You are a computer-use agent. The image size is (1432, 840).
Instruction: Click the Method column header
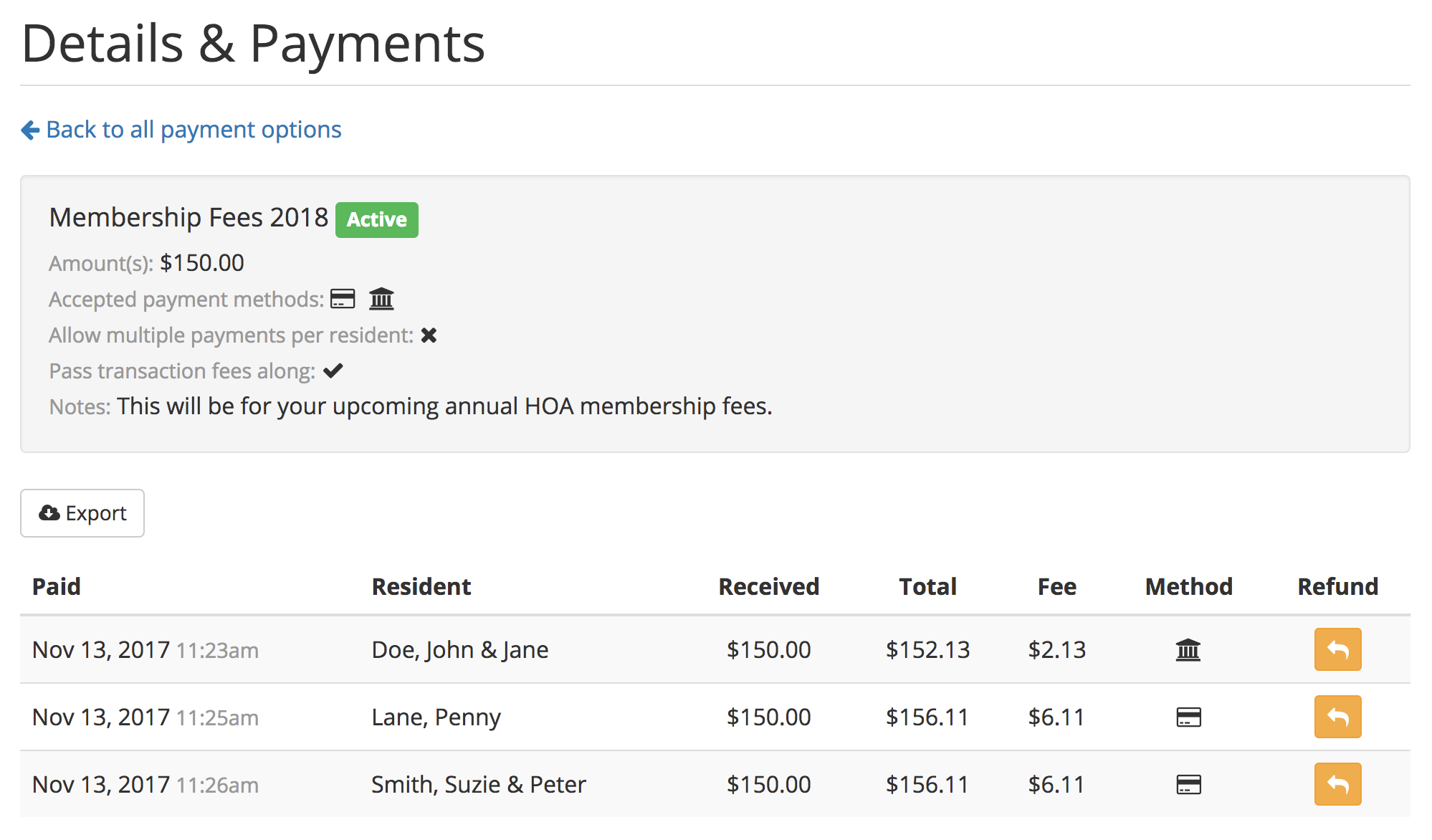pos(1188,586)
